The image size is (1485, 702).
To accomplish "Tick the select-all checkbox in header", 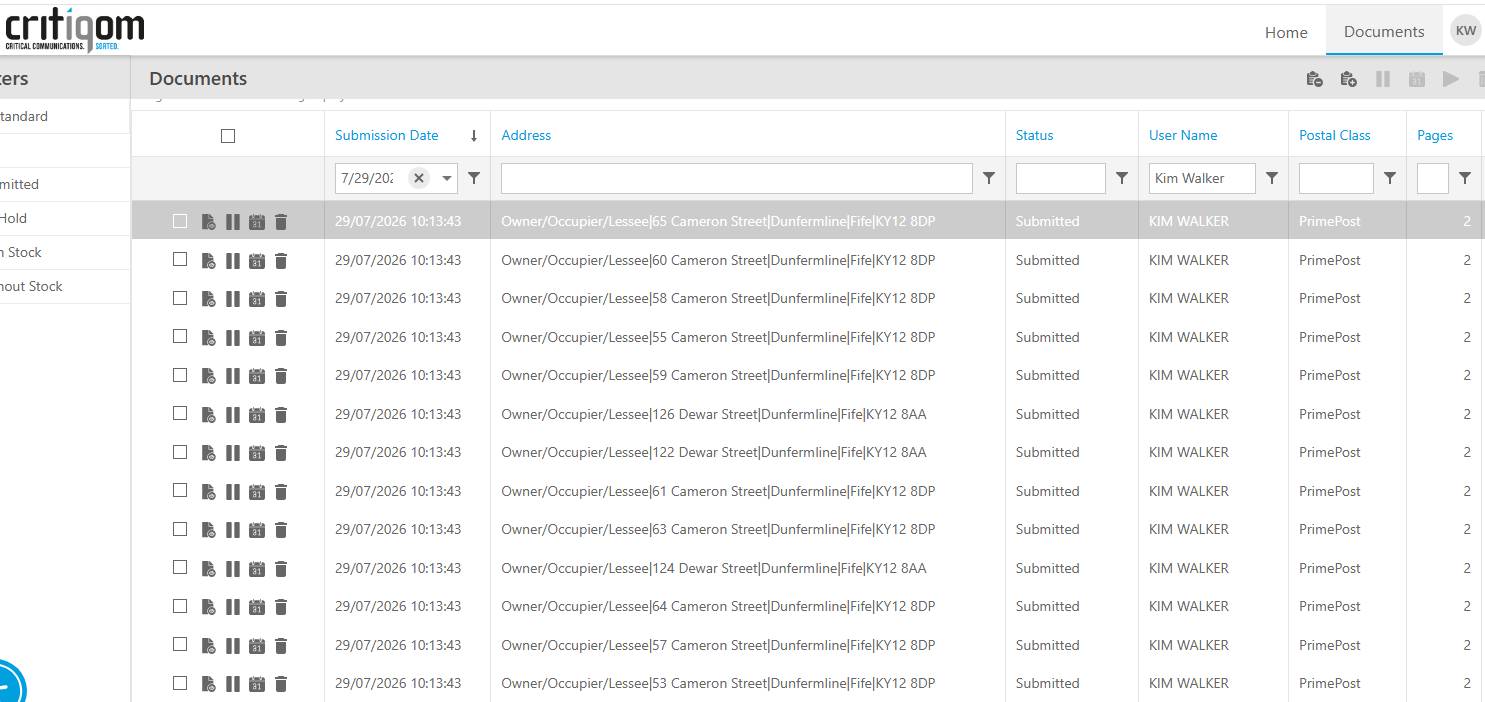I will coord(228,136).
